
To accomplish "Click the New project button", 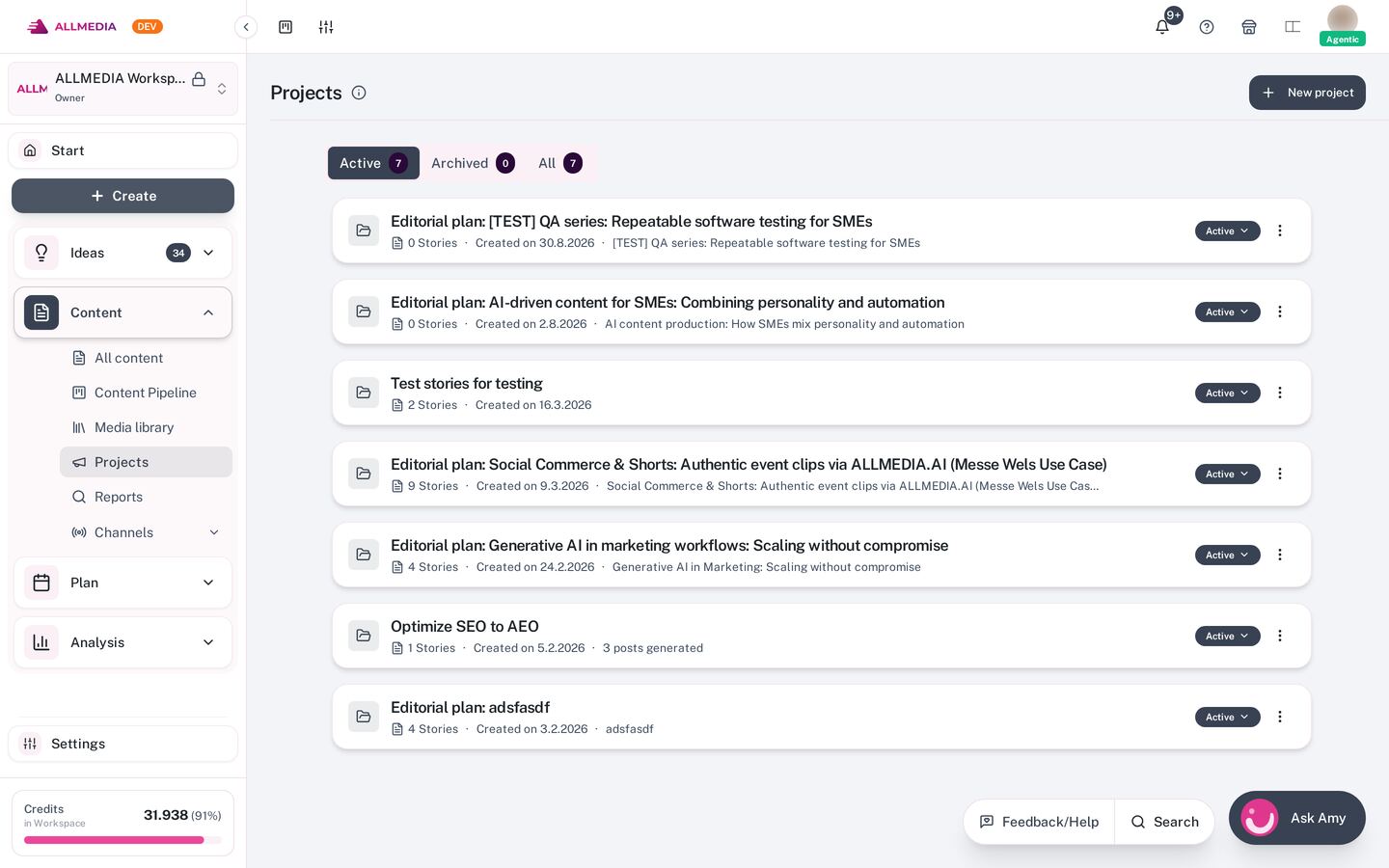I will tap(1307, 93).
